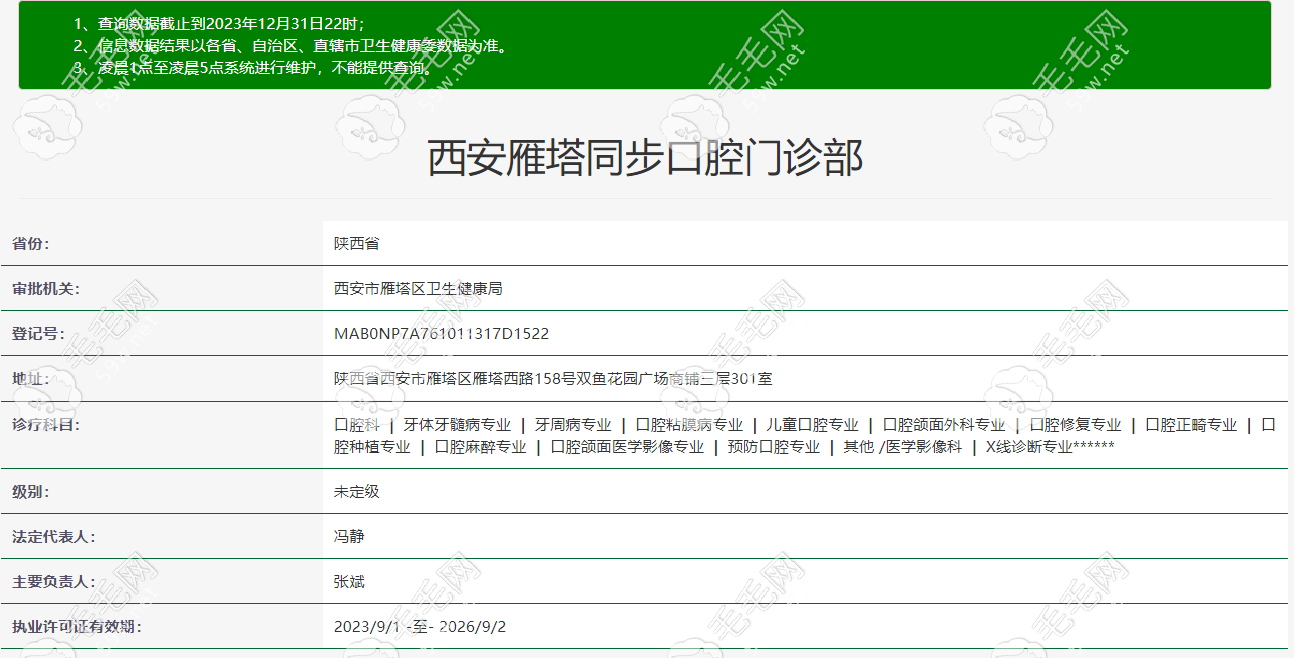1294x658 pixels.
Task: Click 牙周病专业 in subjects
Action: pyautogui.click(x=573, y=425)
